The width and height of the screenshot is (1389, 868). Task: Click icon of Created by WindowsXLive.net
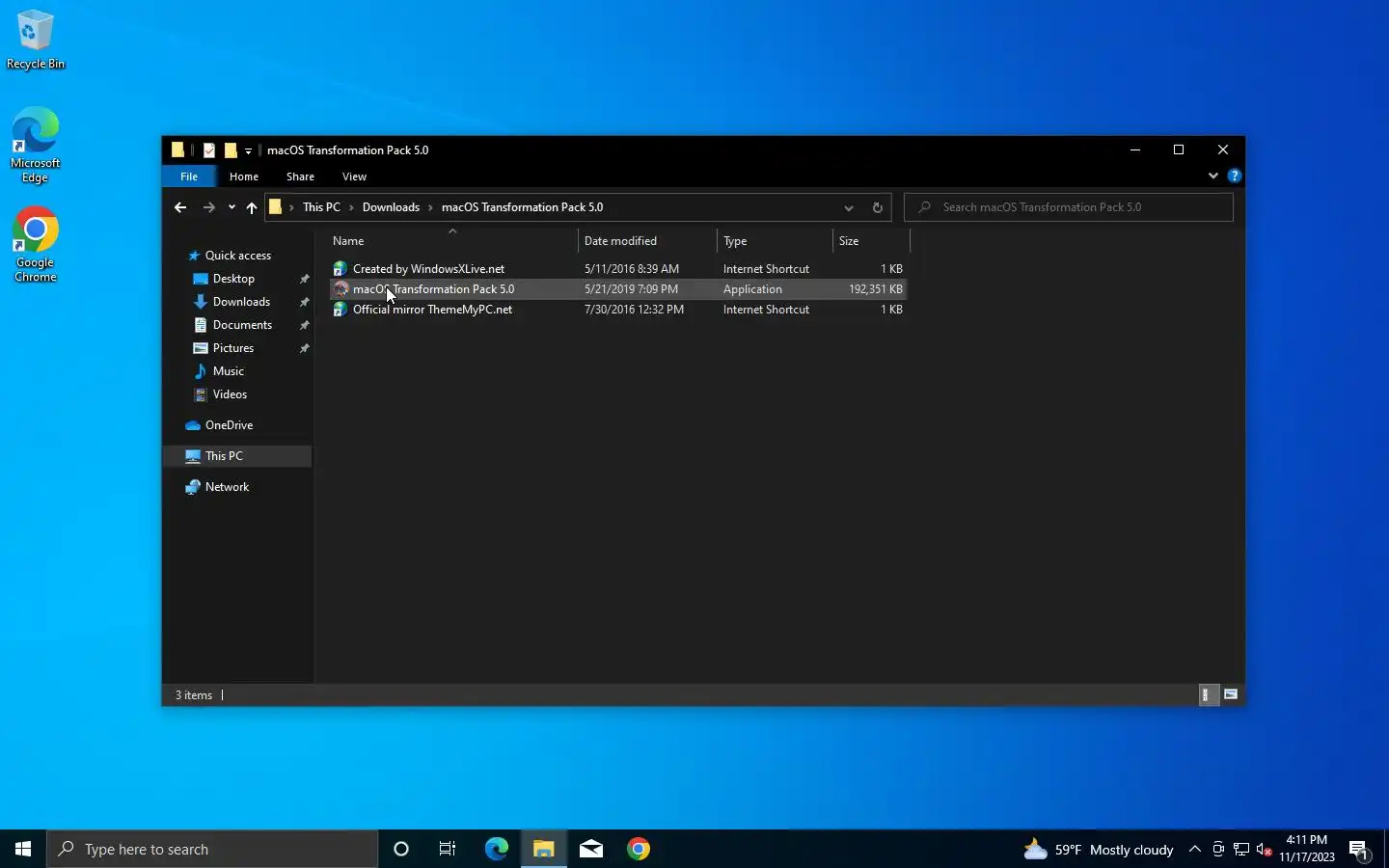point(340,269)
